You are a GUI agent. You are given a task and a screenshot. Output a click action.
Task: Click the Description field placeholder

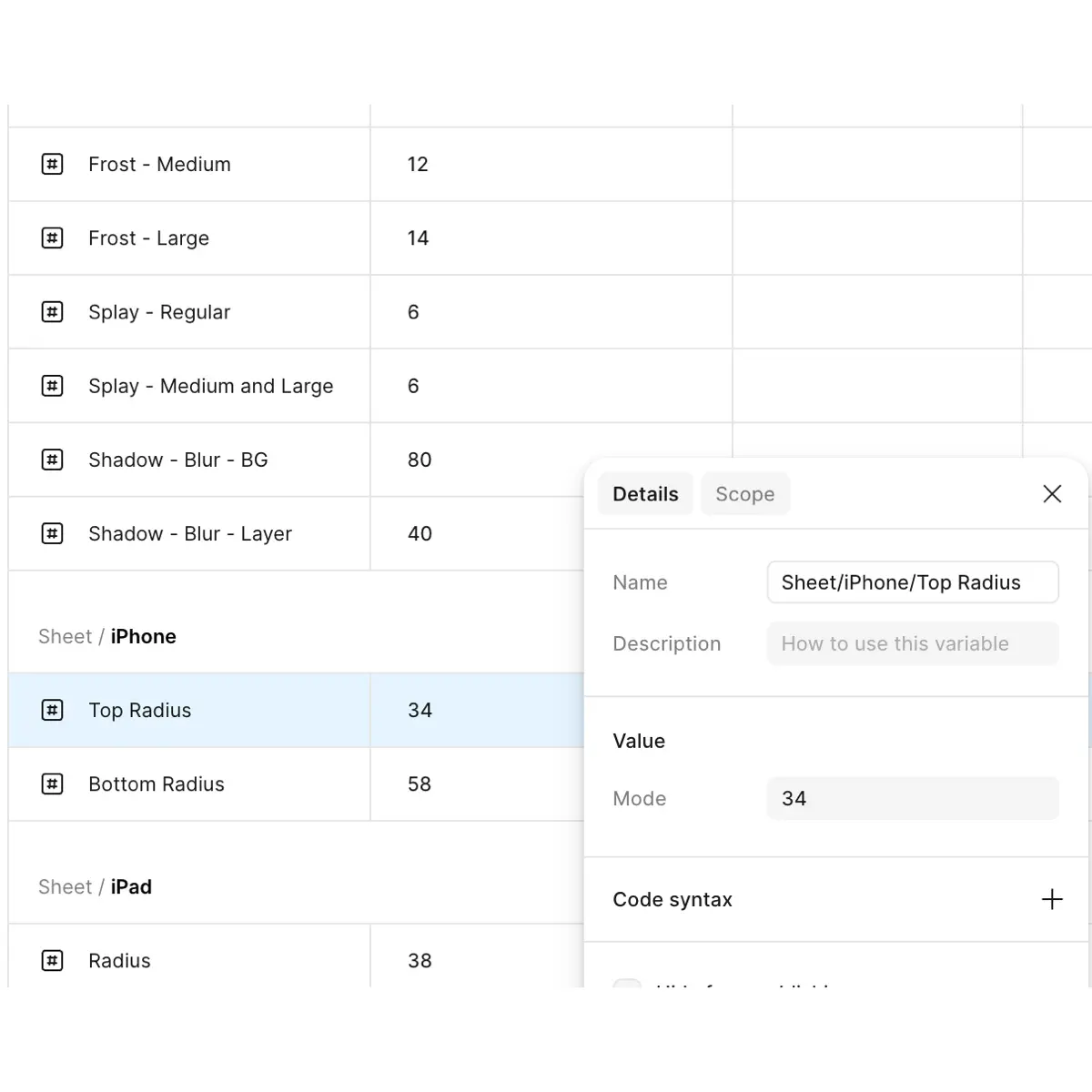(x=913, y=643)
